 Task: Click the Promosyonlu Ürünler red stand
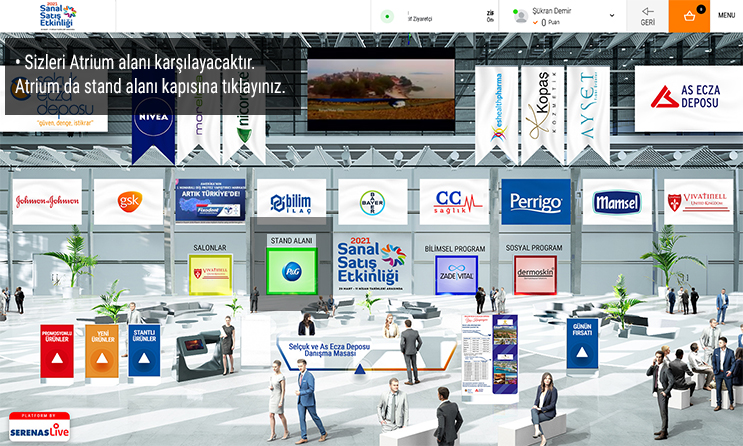pyautogui.click(x=57, y=351)
